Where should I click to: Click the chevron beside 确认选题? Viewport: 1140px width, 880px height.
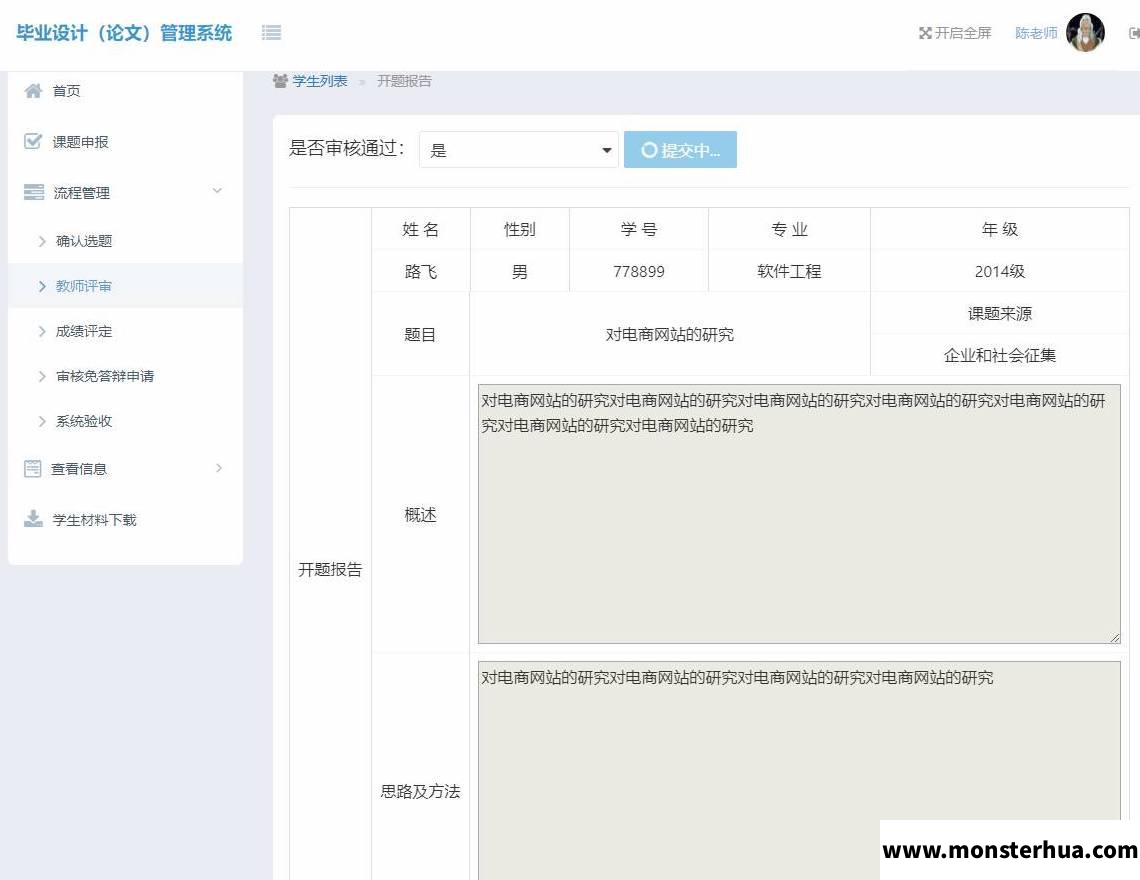(42, 241)
